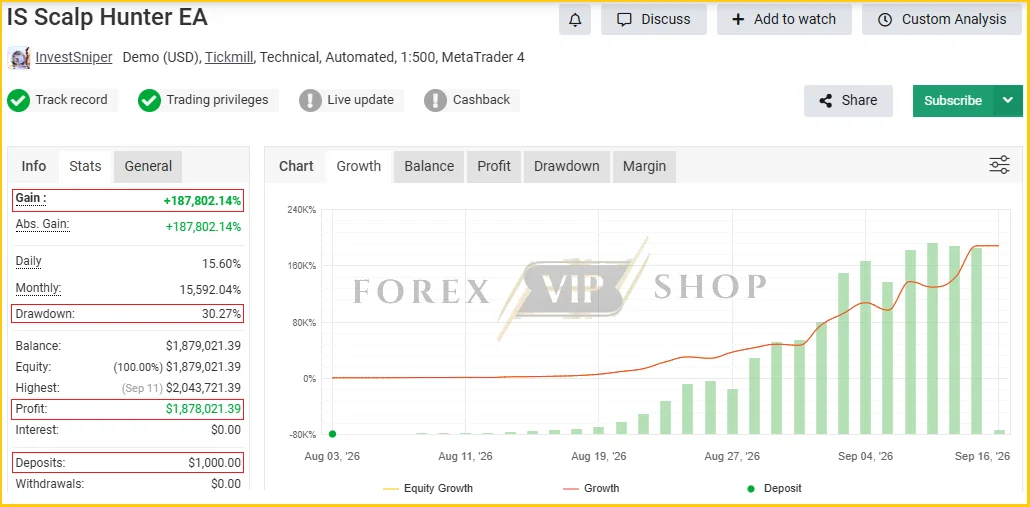Follow the Tickmill broker link
This screenshot has width=1030, height=507.
click(x=229, y=57)
